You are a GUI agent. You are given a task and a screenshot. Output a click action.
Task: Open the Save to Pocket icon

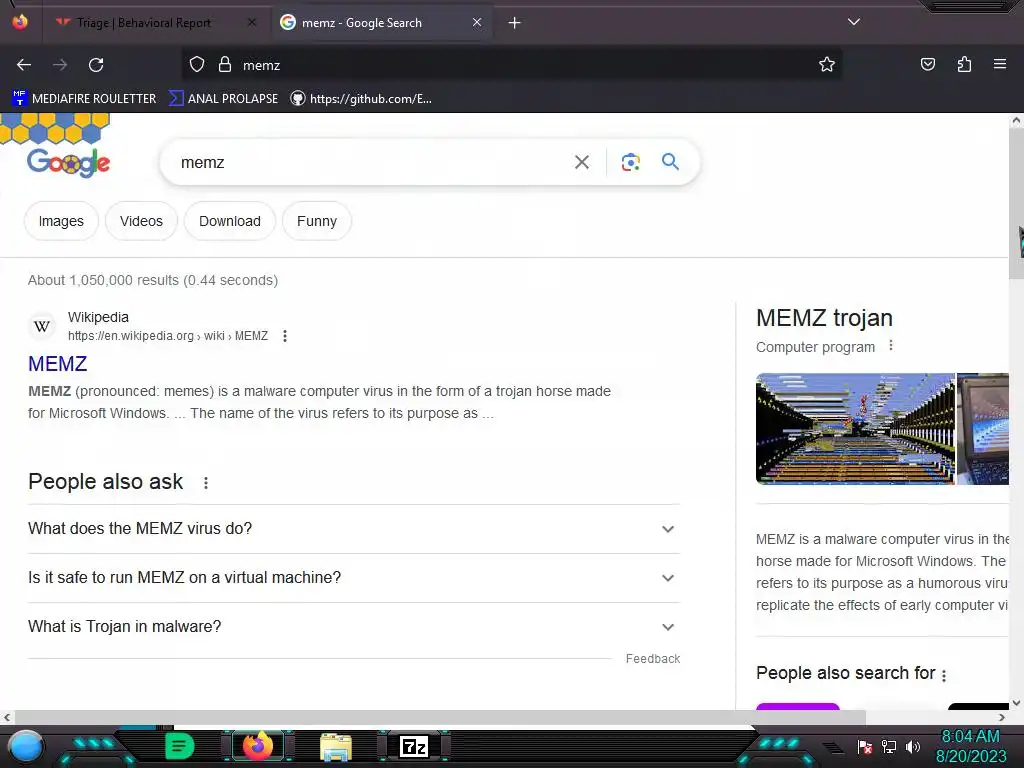tap(927, 64)
